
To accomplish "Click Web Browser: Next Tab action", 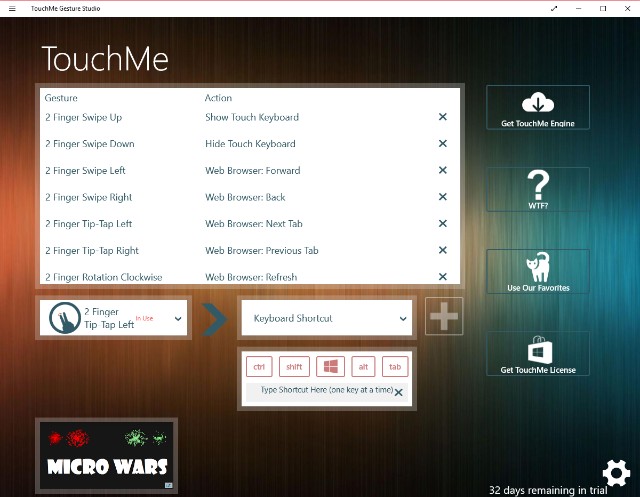I will click(x=253, y=224).
